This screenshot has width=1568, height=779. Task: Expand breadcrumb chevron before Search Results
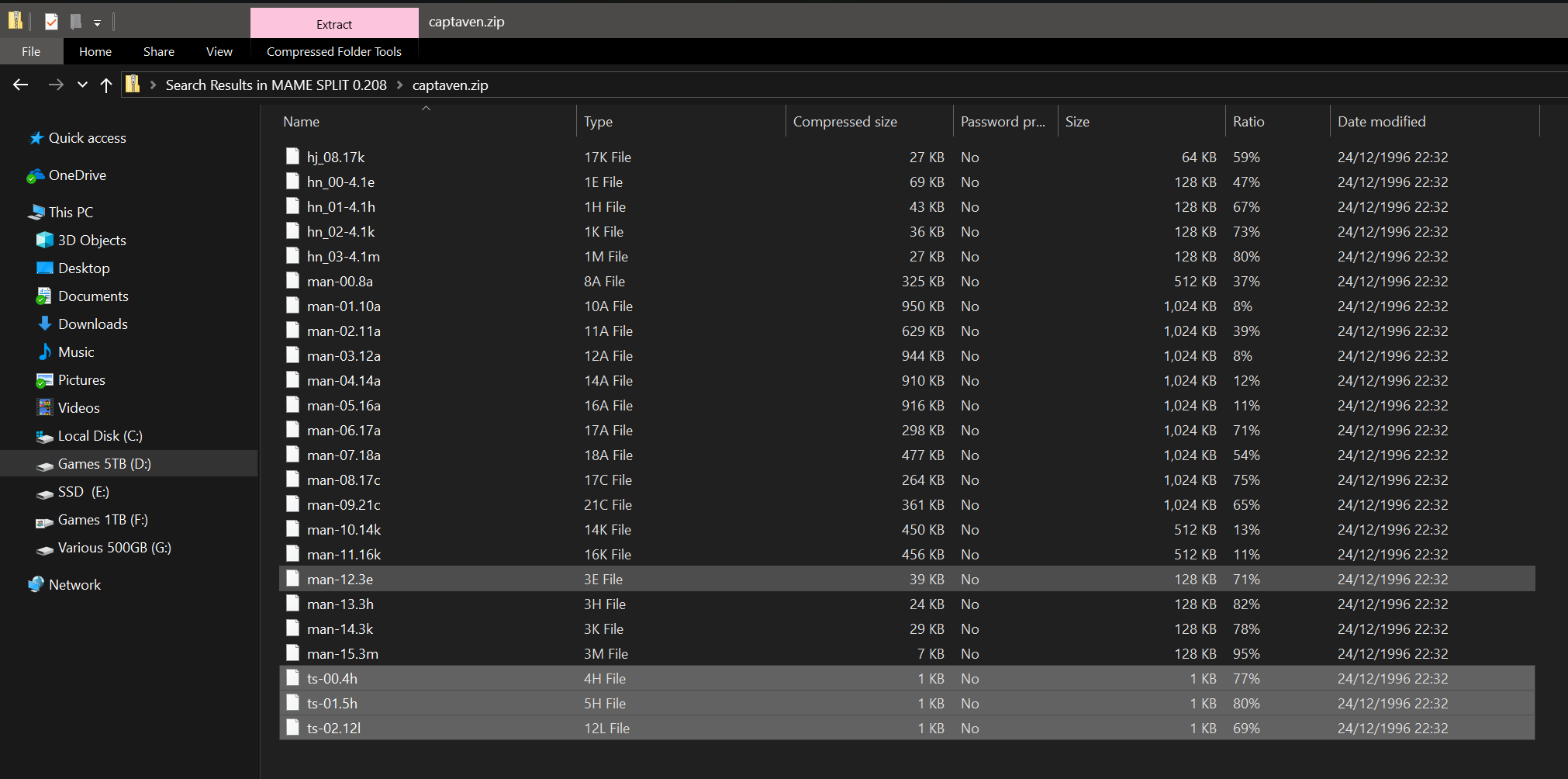pos(153,85)
